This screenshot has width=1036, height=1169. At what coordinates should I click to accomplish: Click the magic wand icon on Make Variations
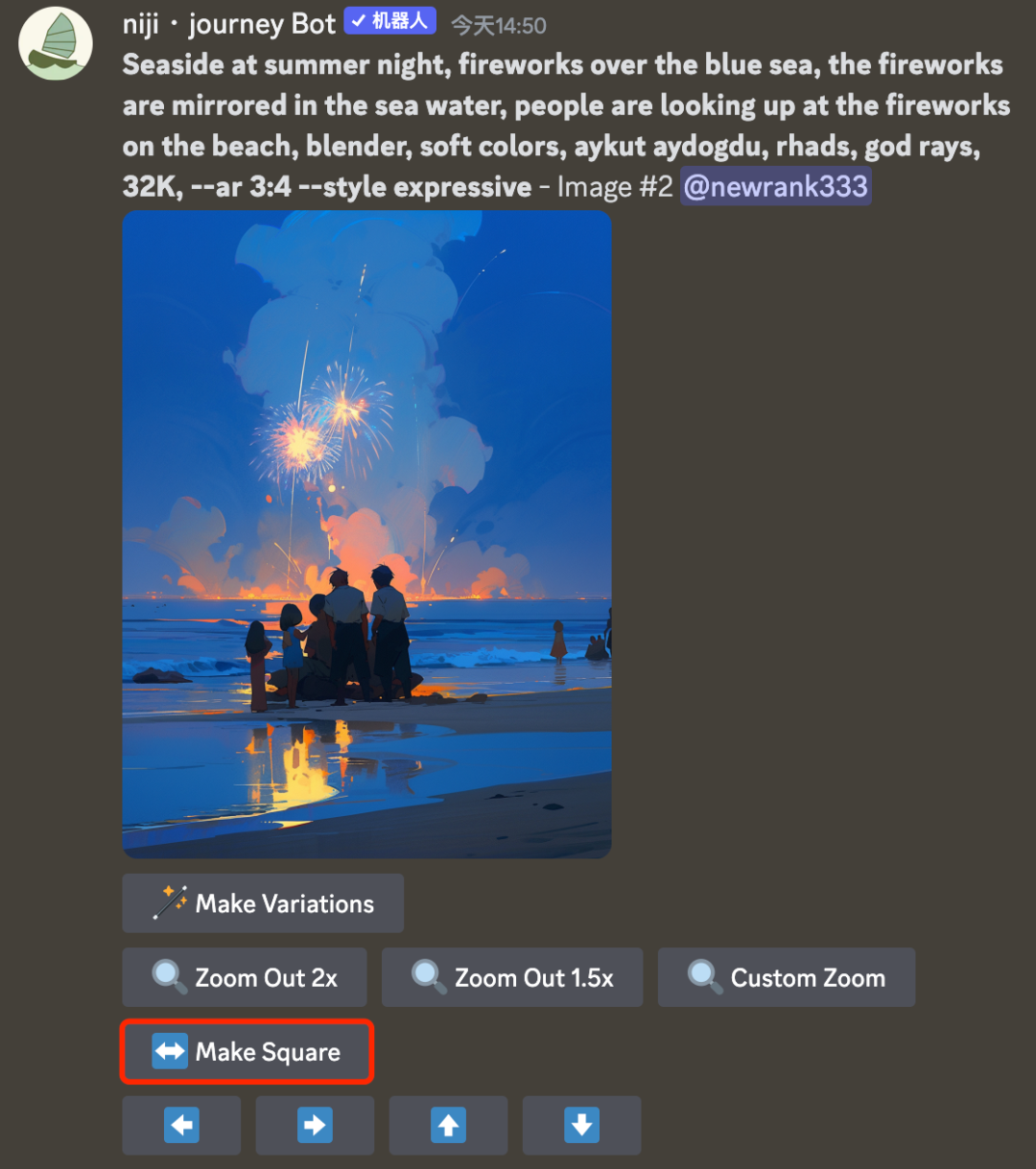point(170,903)
